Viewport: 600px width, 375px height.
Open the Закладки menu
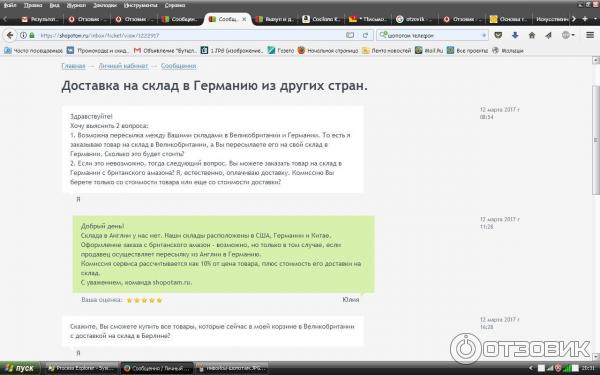pos(105,5)
